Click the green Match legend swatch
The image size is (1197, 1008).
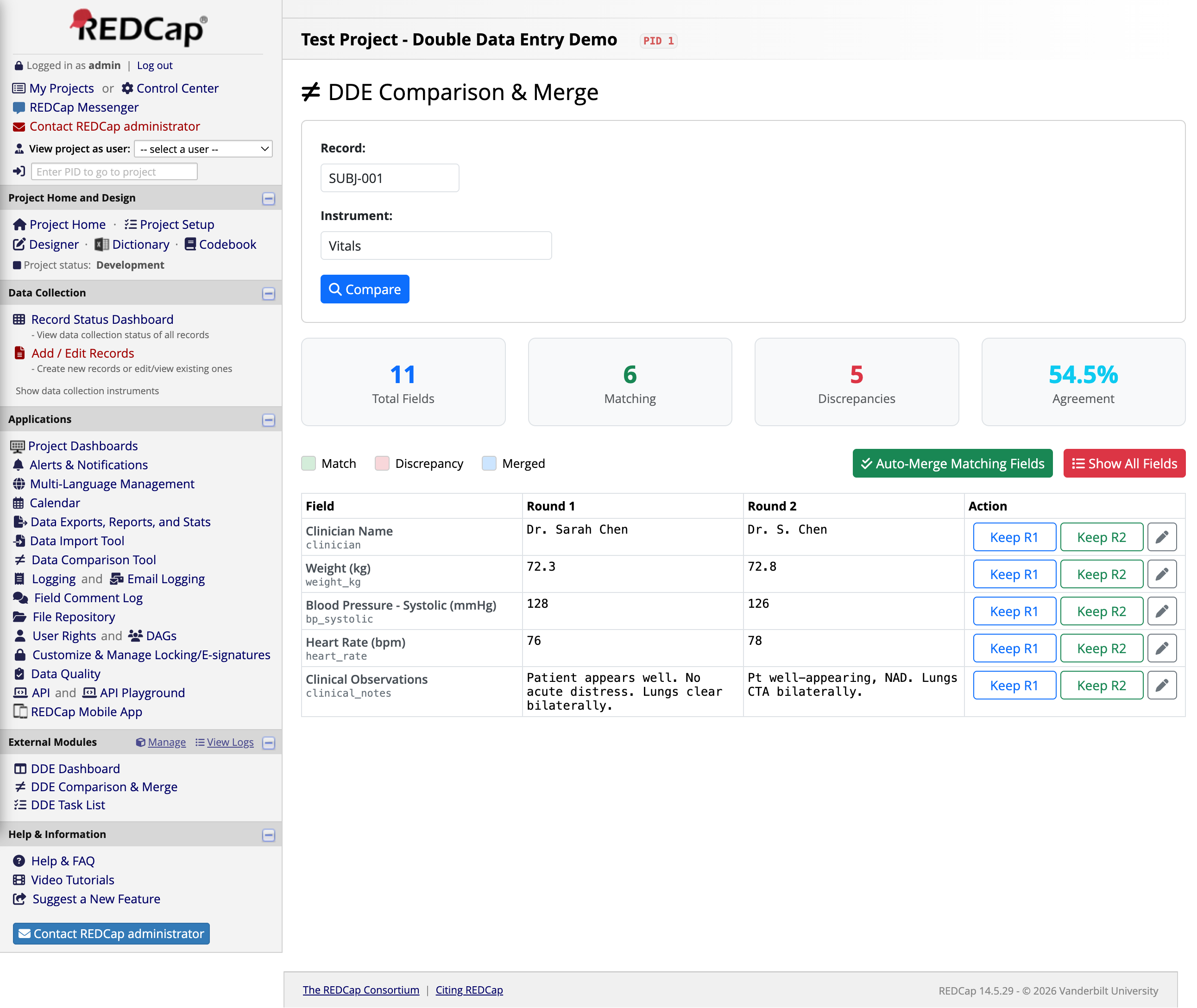(x=309, y=463)
